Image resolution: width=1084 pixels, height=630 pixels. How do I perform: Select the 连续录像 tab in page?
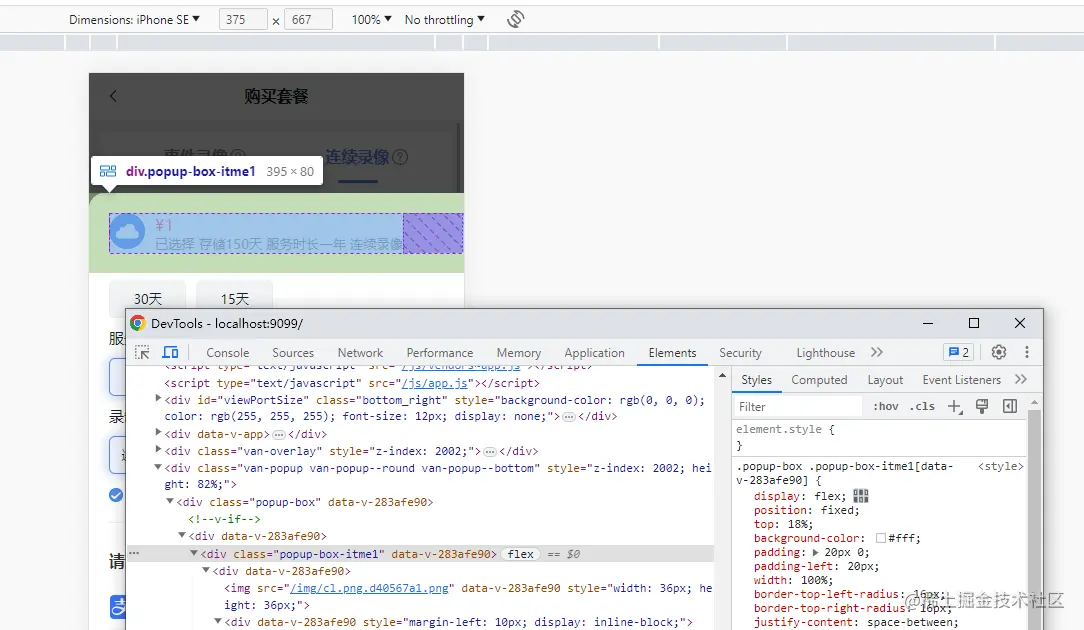357,158
